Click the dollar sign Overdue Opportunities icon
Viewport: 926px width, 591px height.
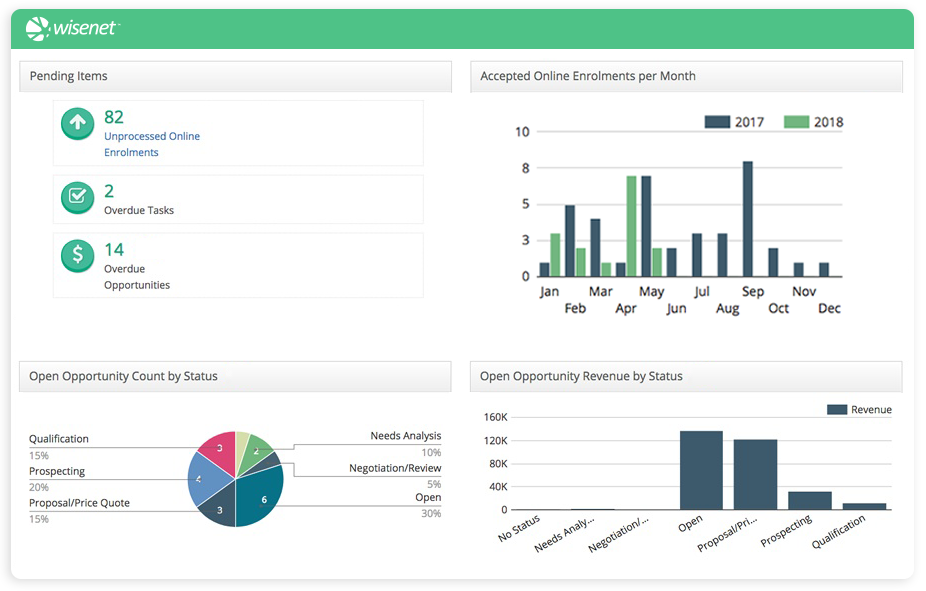tap(77, 255)
